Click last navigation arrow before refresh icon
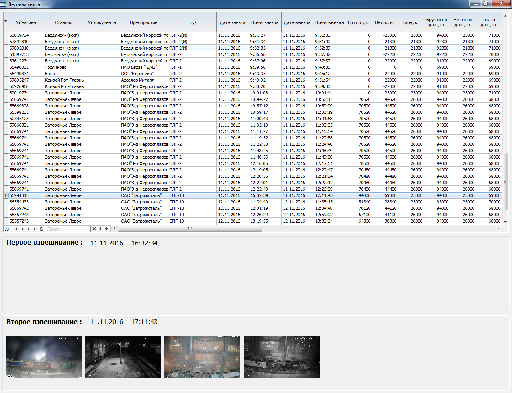This screenshot has height=393, width=512. point(35,229)
